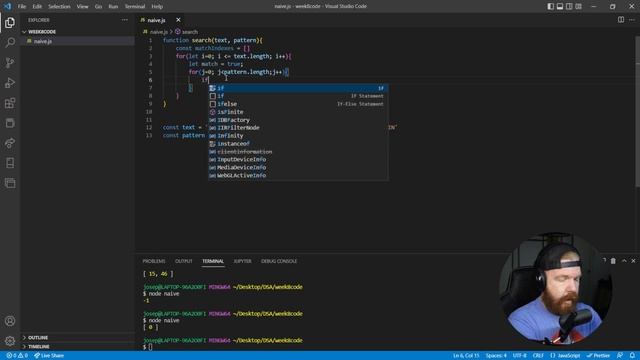Select the Infinity suggestion
Screen dimensions: 640x360
(298, 136)
